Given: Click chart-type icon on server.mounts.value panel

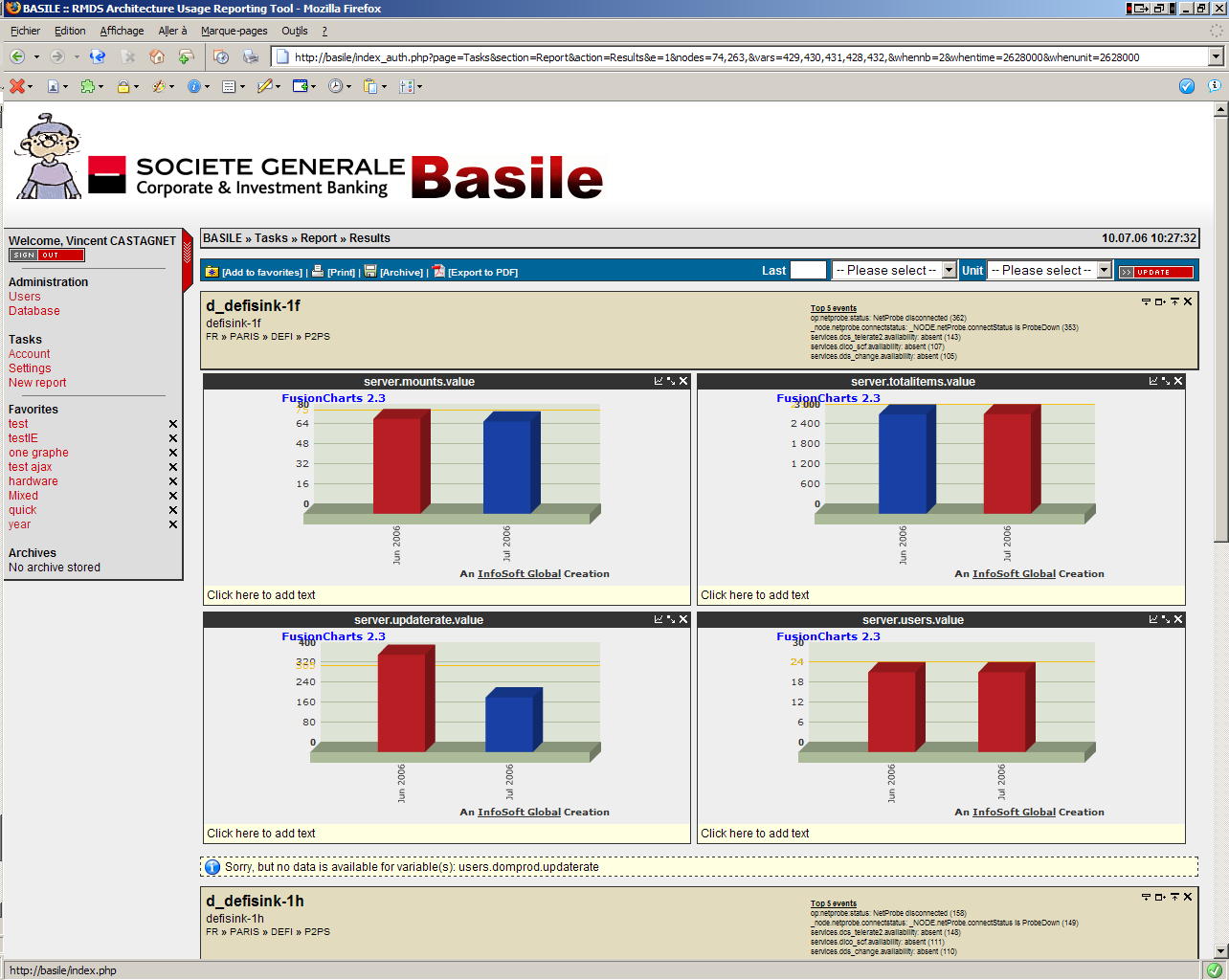Looking at the screenshot, I should click(659, 381).
